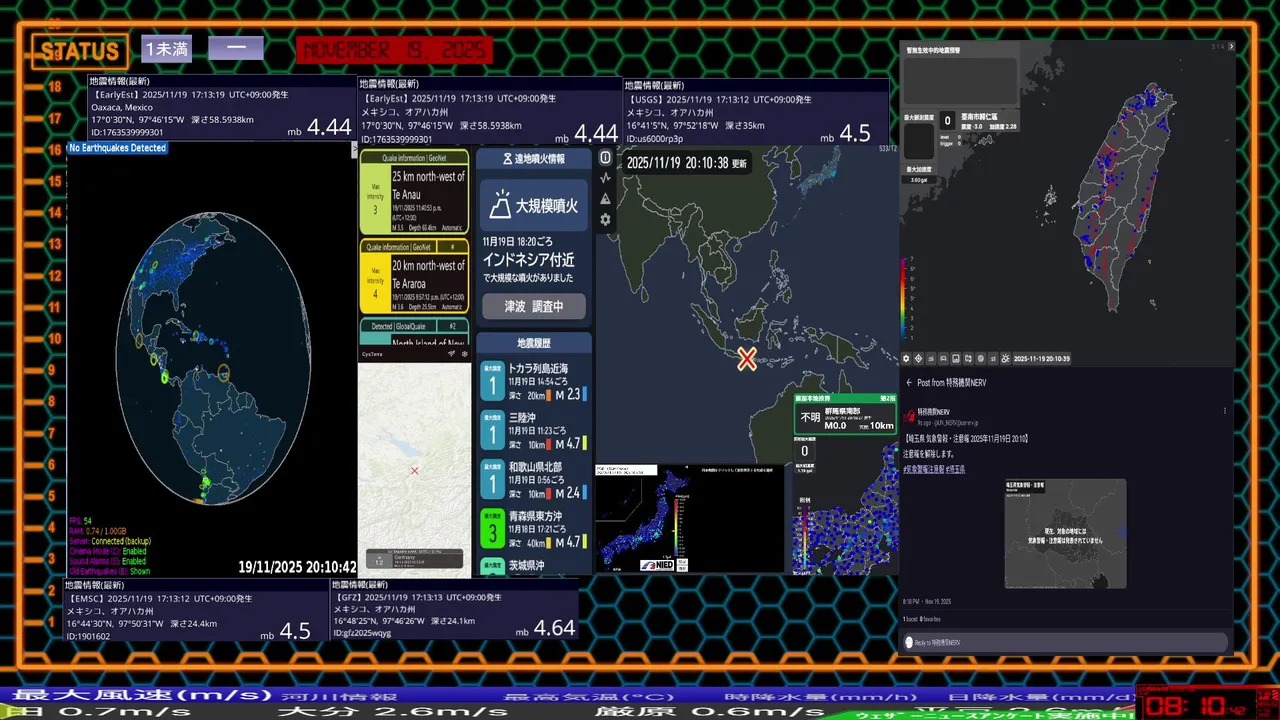Click the 津波 調査中 button
Image resolution: width=1280 pixels, height=720 pixels.
(x=533, y=306)
